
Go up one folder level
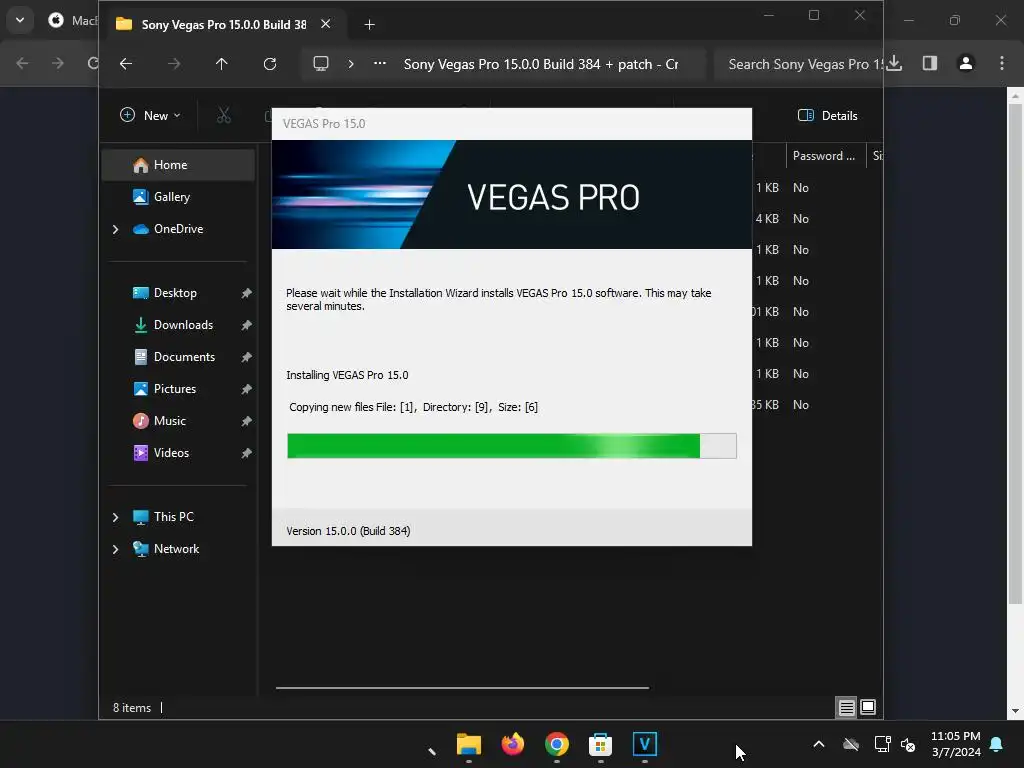pos(221,64)
